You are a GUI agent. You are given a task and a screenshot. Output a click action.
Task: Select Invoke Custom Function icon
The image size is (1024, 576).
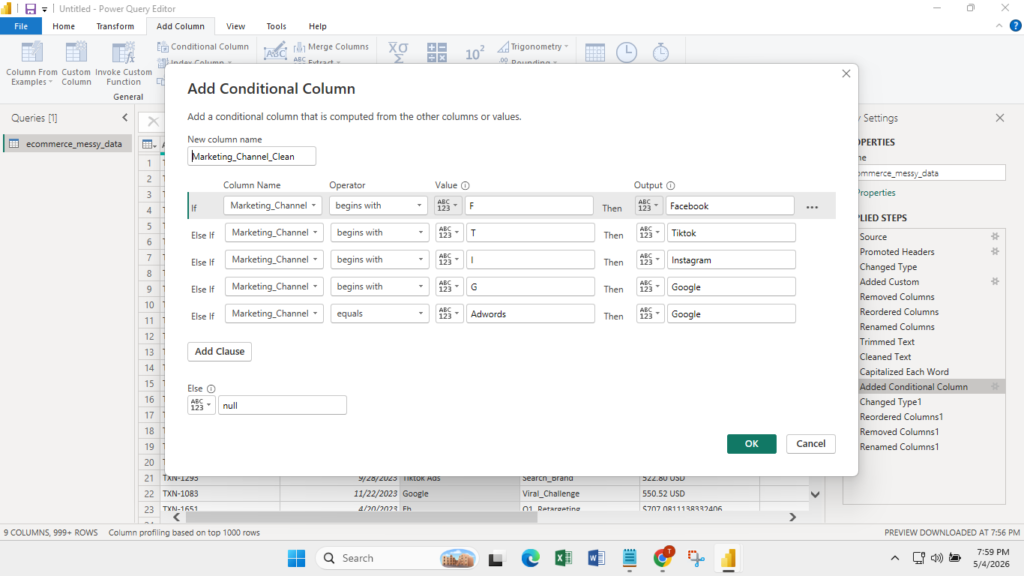click(x=123, y=53)
